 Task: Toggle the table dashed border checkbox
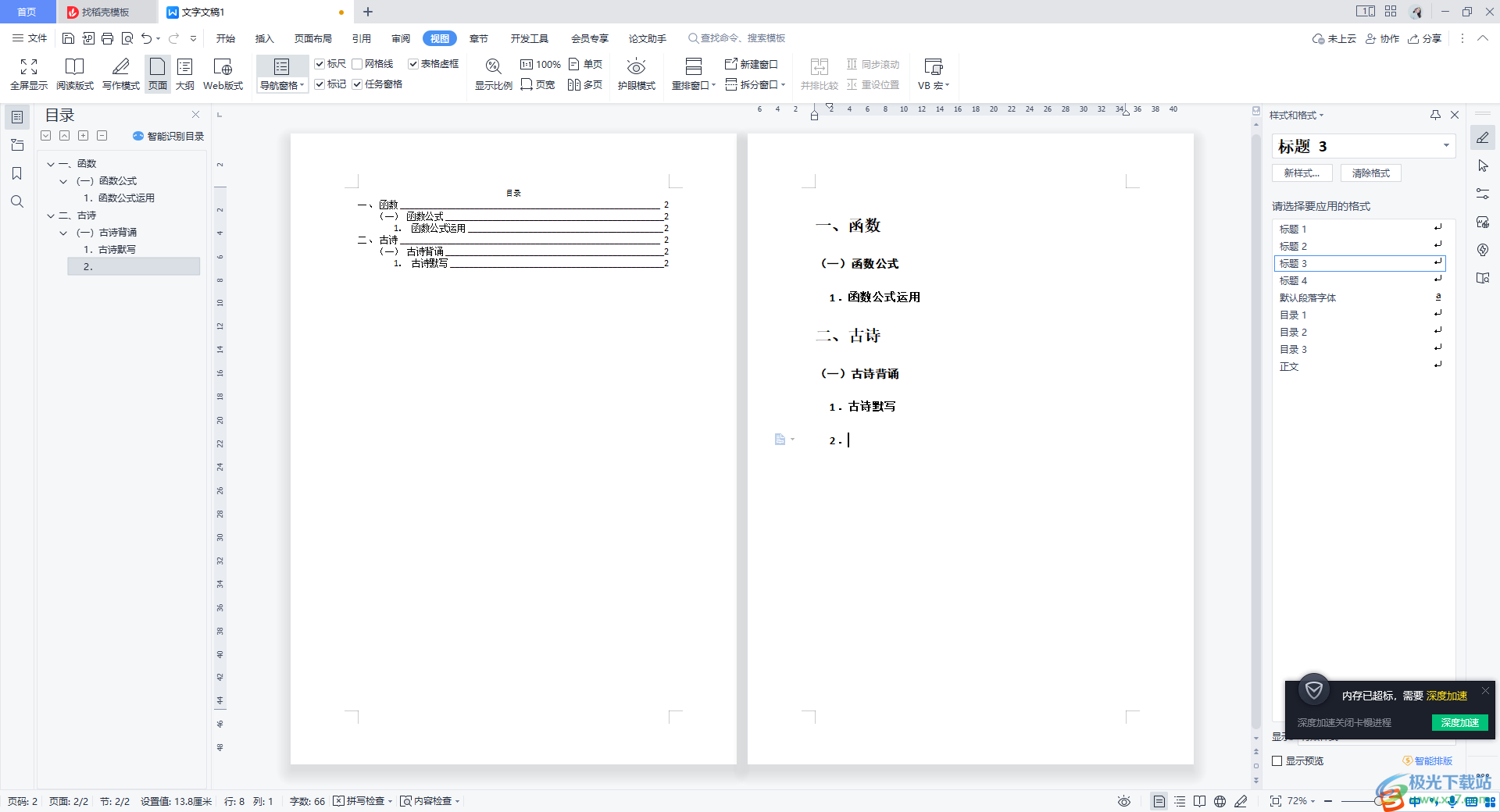click(x=413, y=64)
